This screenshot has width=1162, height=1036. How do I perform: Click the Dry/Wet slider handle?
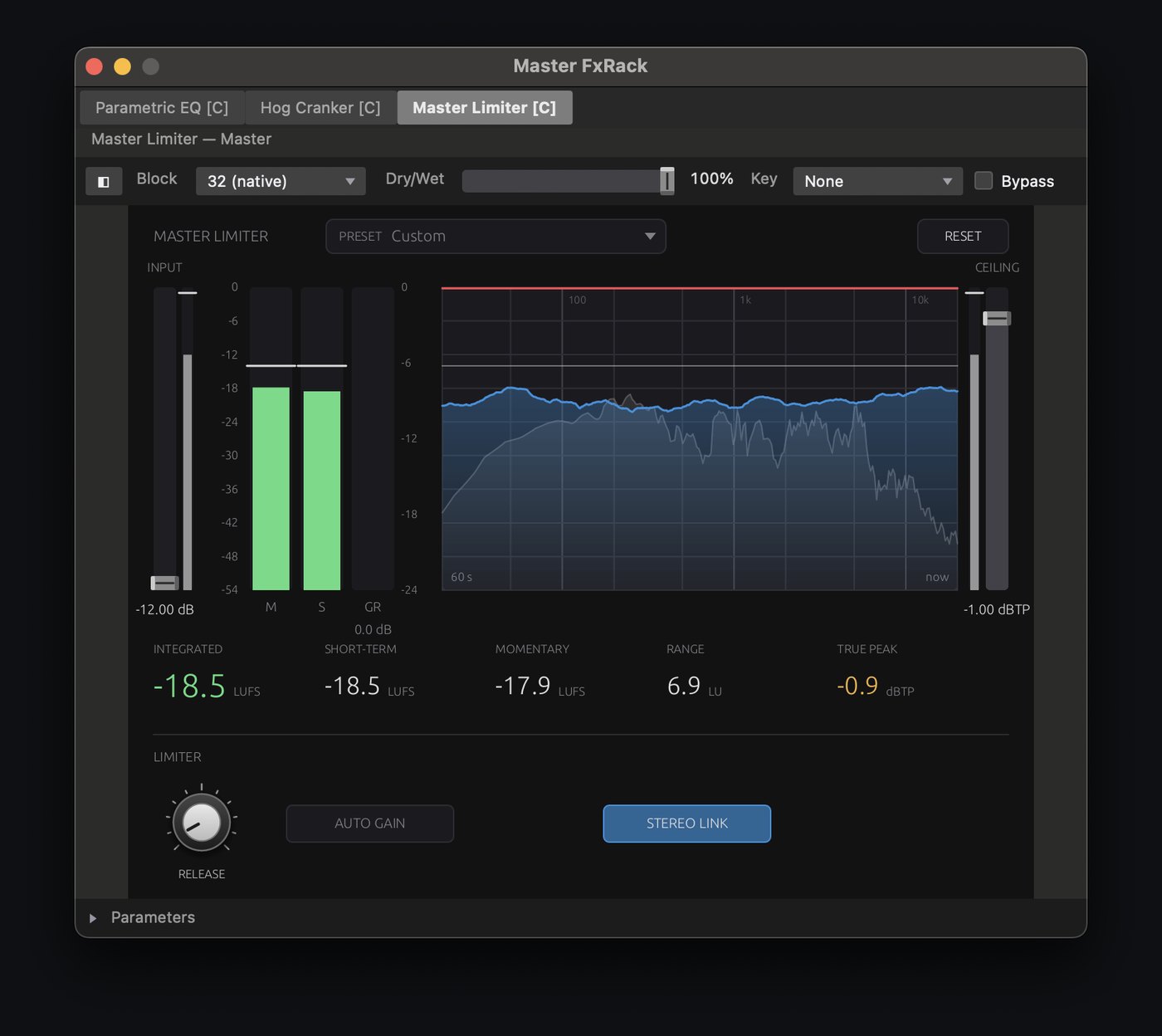click(x=667, y=180)
